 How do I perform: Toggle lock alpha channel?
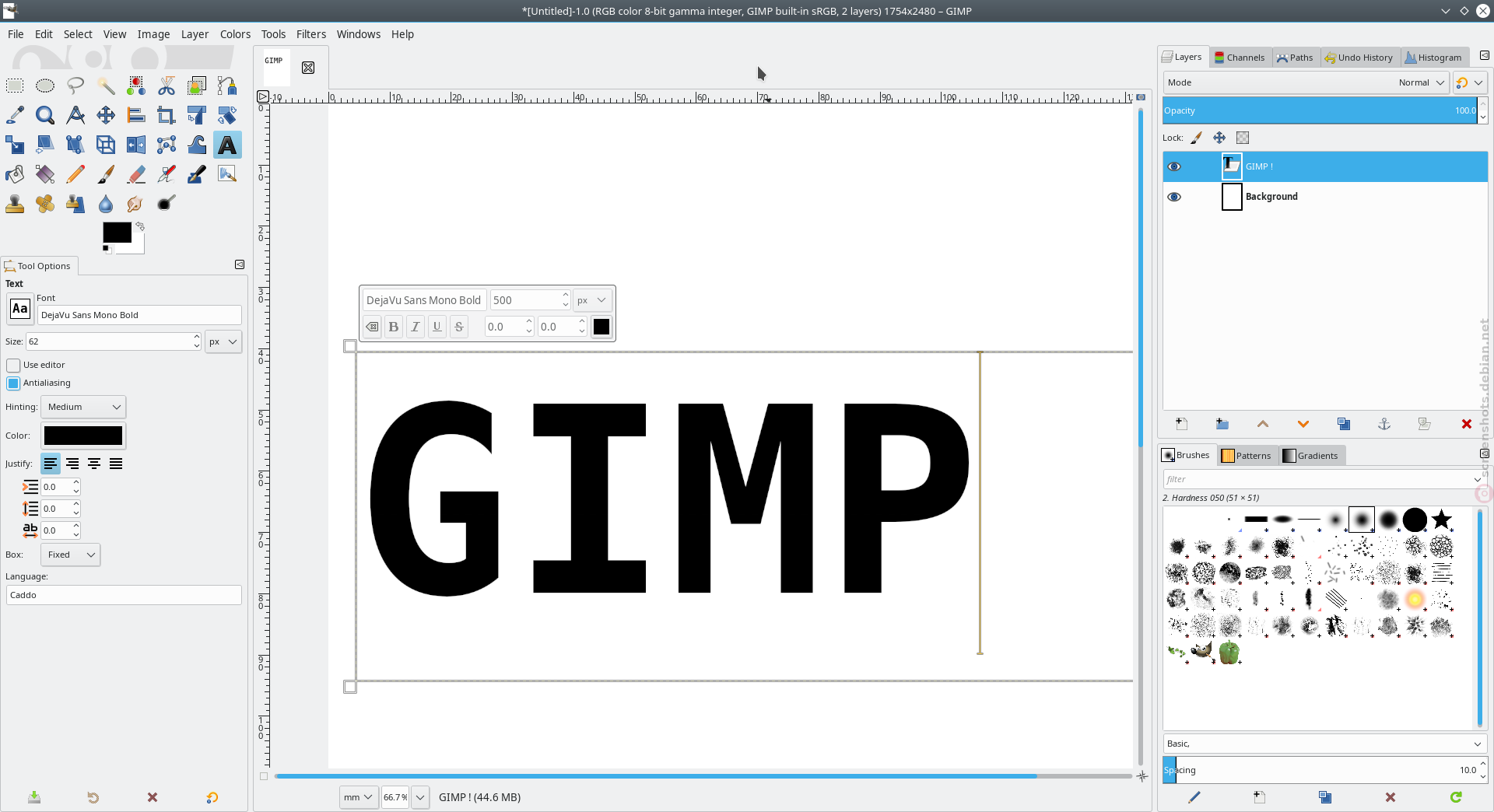pyautogui.click(x=1243, y=138)
